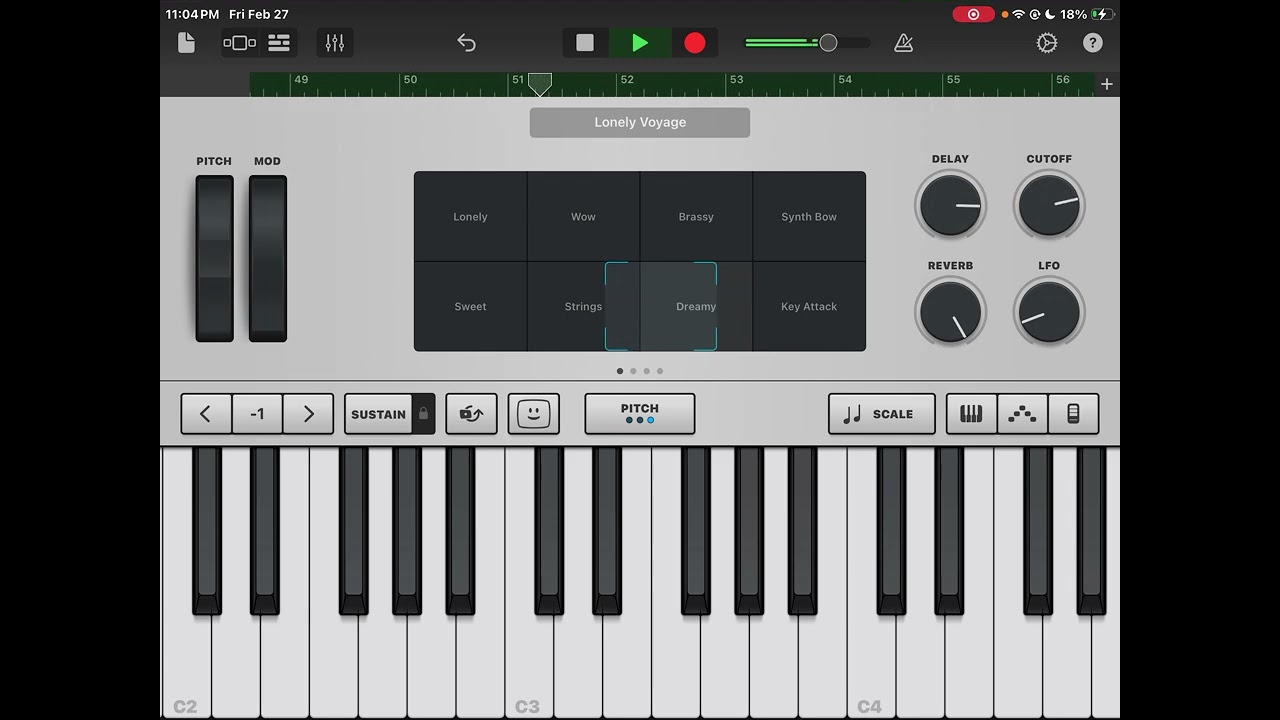This screenshot has width=1280, height=720.
Task: Add song section with plus button
Action: [x=1107, y=84]
